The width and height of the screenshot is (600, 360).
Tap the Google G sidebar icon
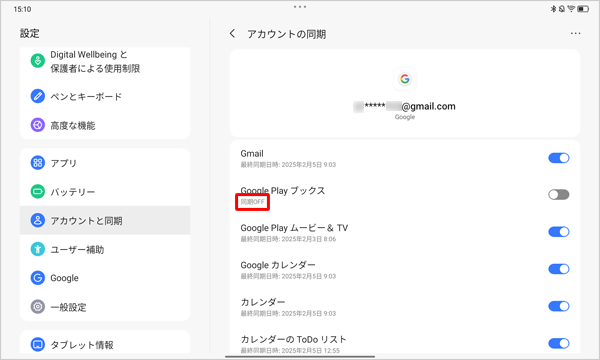pyautogui.click(x=38, y=278)
